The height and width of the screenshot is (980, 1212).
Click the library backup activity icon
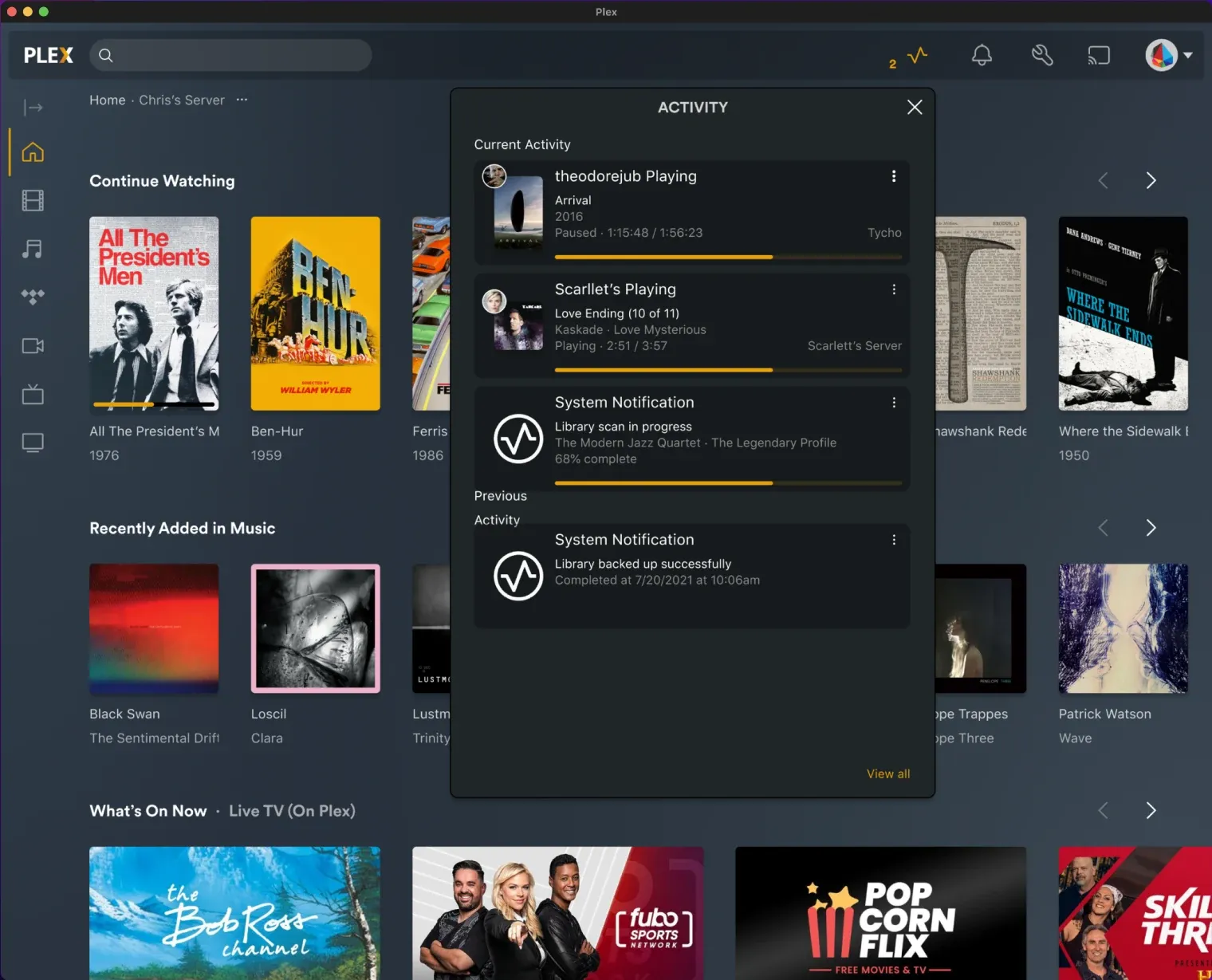click(x=518, y=576)
